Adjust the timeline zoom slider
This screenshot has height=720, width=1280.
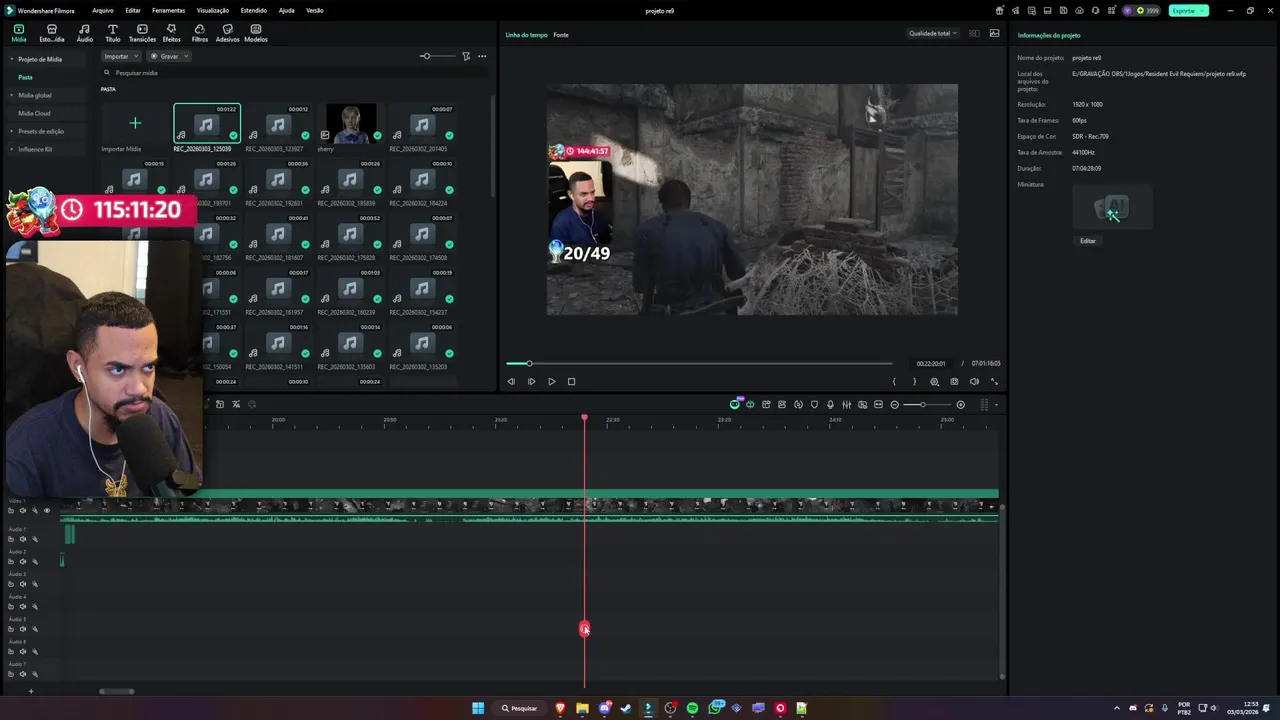(x=926, y=404)
